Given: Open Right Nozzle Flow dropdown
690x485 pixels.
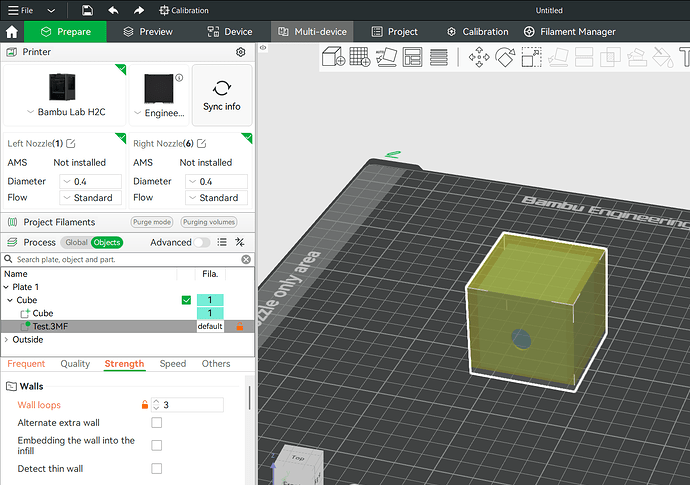Looking at the screenshot, I should click(217, 198).
